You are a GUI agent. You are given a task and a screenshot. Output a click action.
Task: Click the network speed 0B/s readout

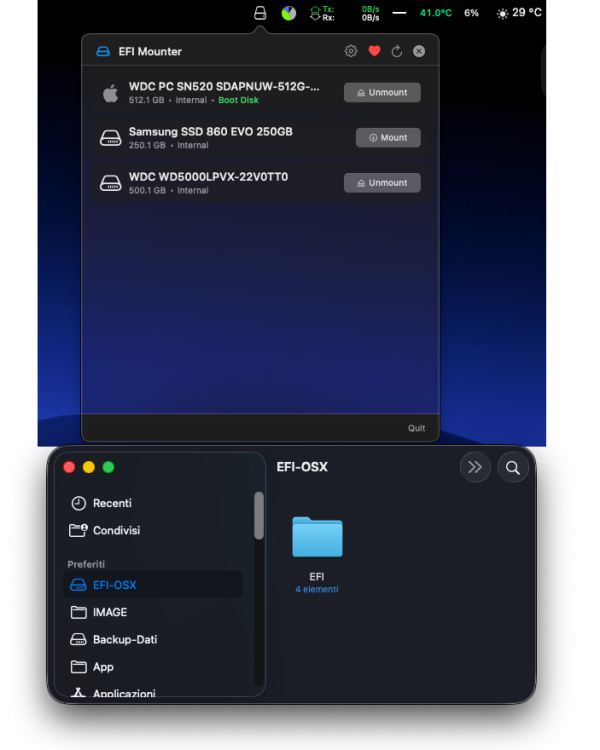pos(370,13)
